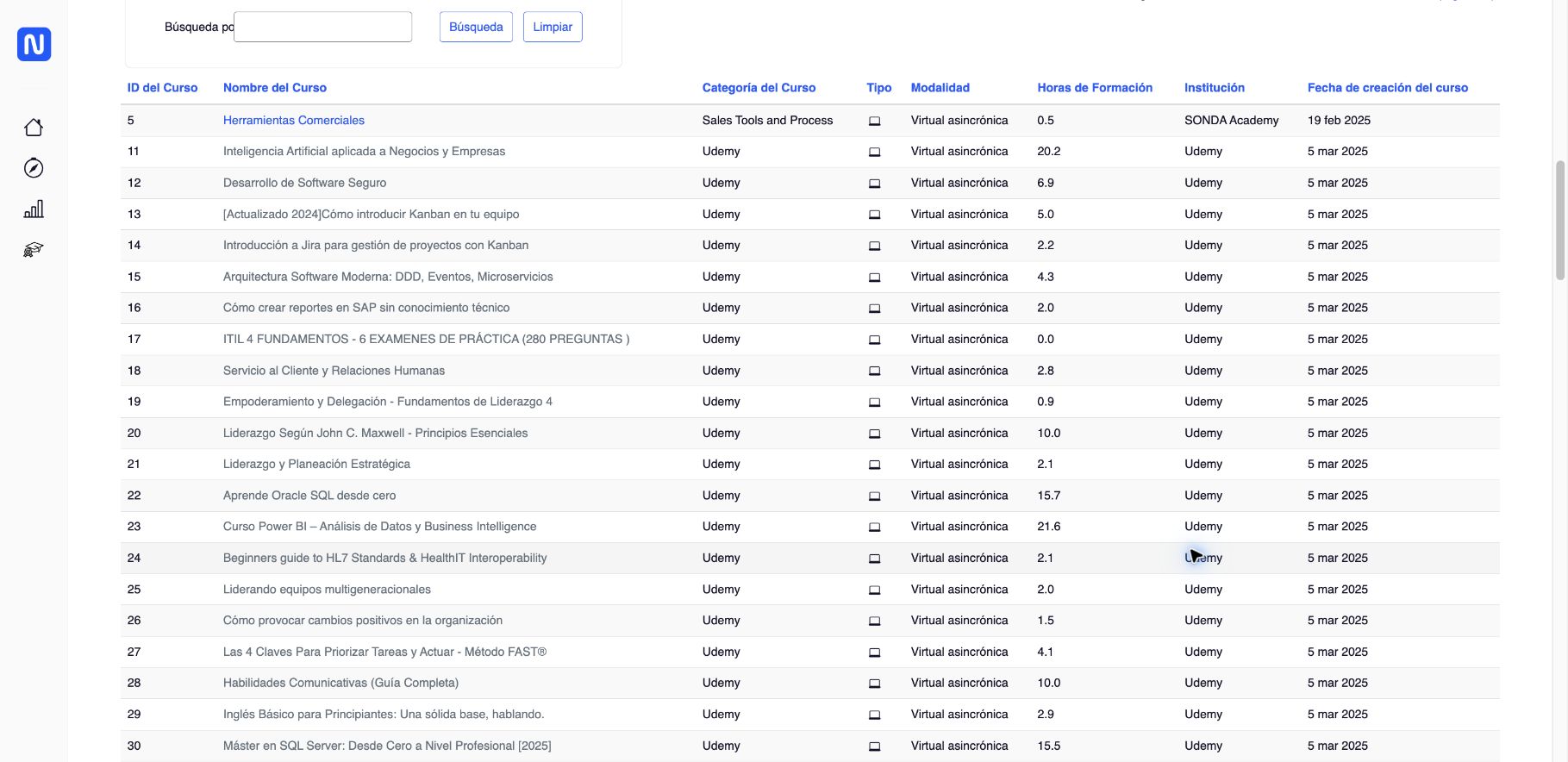Click the page vertical scrollbar thumb
Image resolution: width=1568 pixels, height=762 pixels.
(1559, 220)
